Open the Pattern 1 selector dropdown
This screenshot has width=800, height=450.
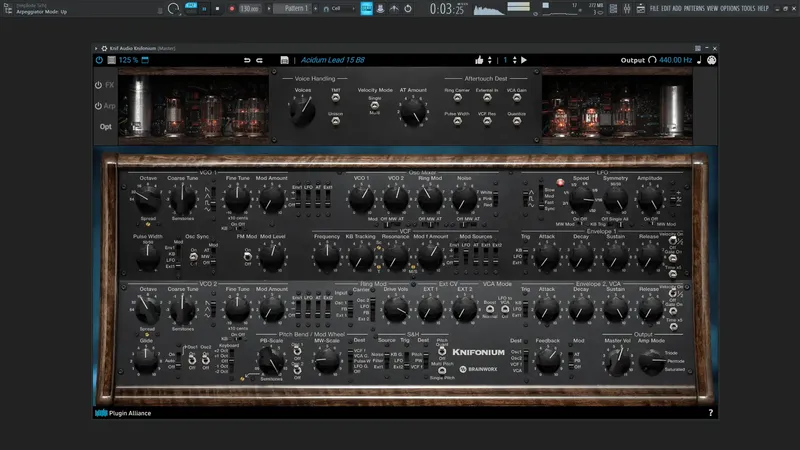tap(293, 8)
